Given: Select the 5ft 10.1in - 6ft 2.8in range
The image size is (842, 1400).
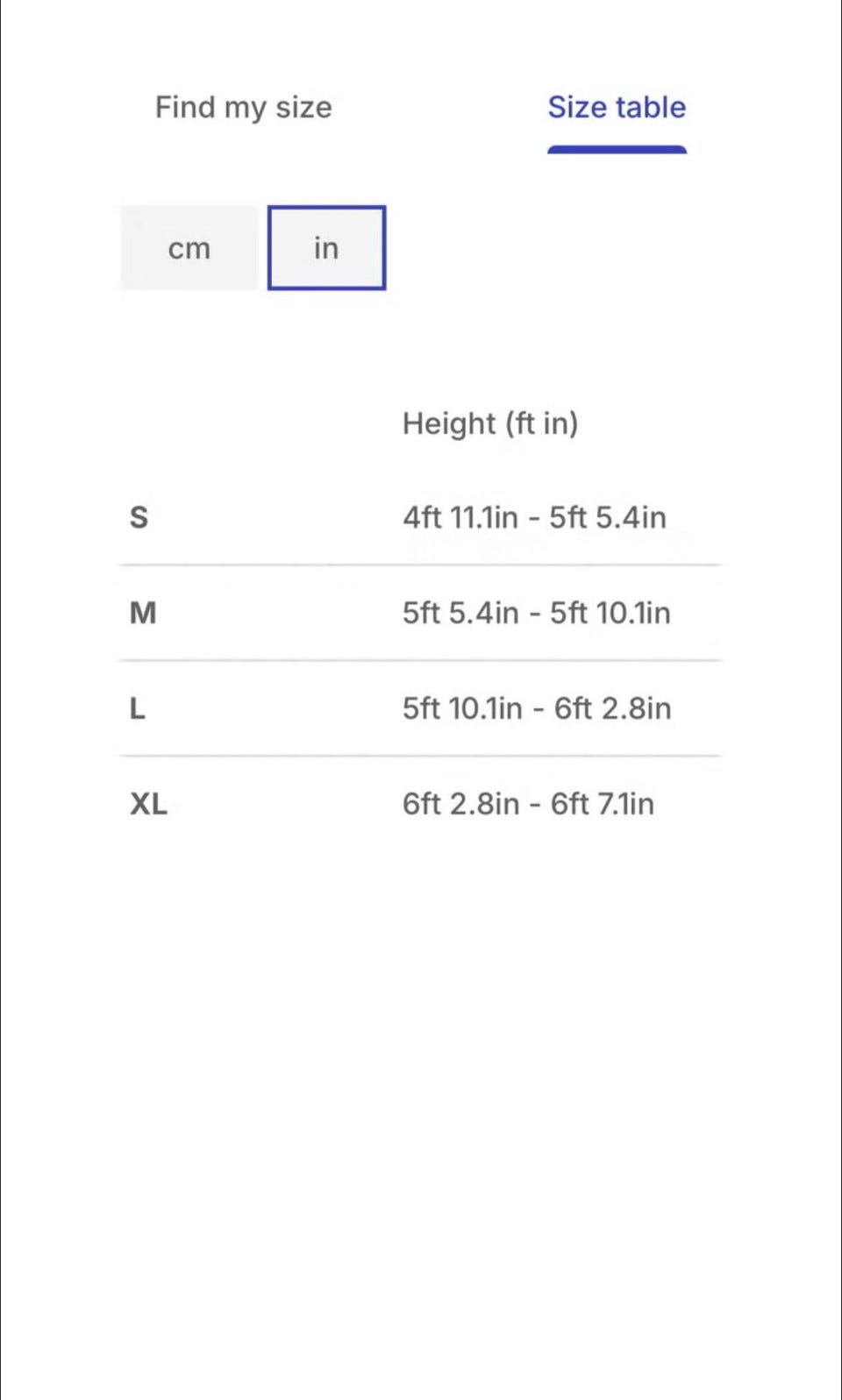Looking at the screenshot, I should coord(537,708).
